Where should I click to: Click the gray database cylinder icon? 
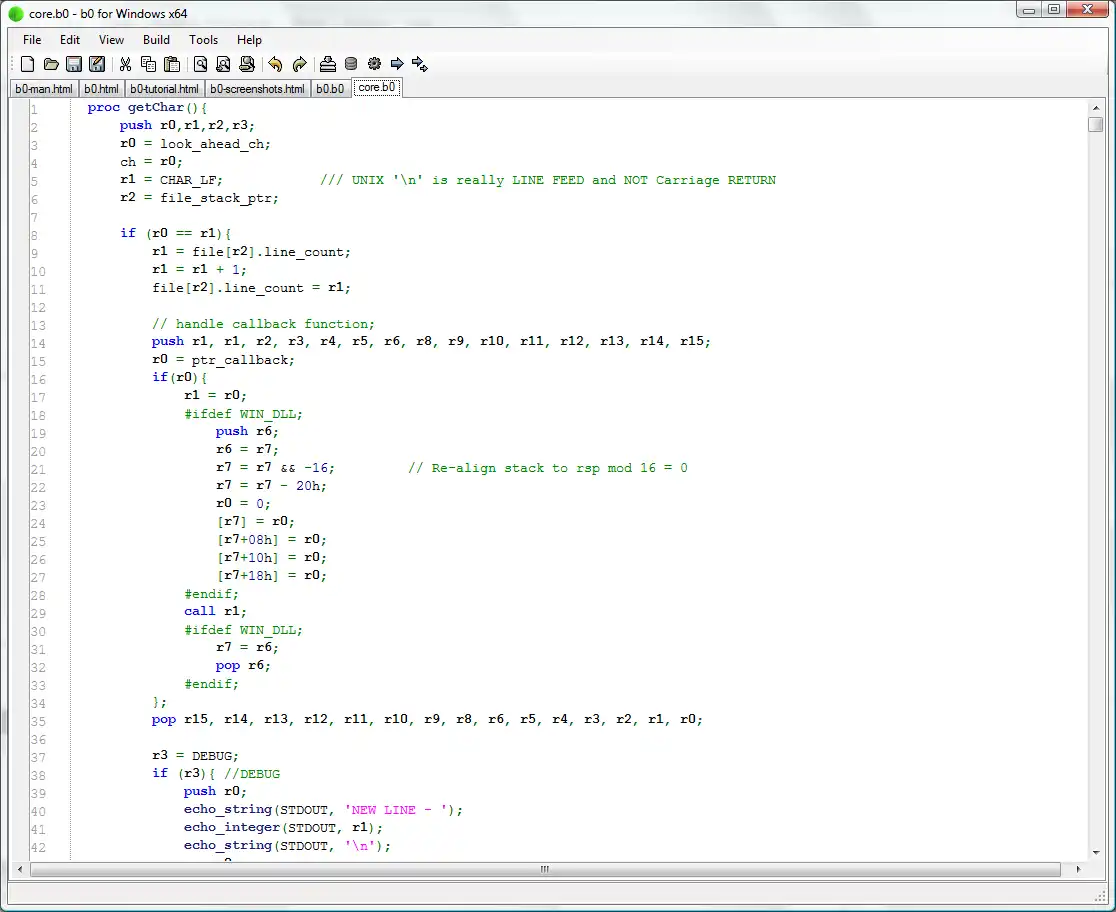351,64
